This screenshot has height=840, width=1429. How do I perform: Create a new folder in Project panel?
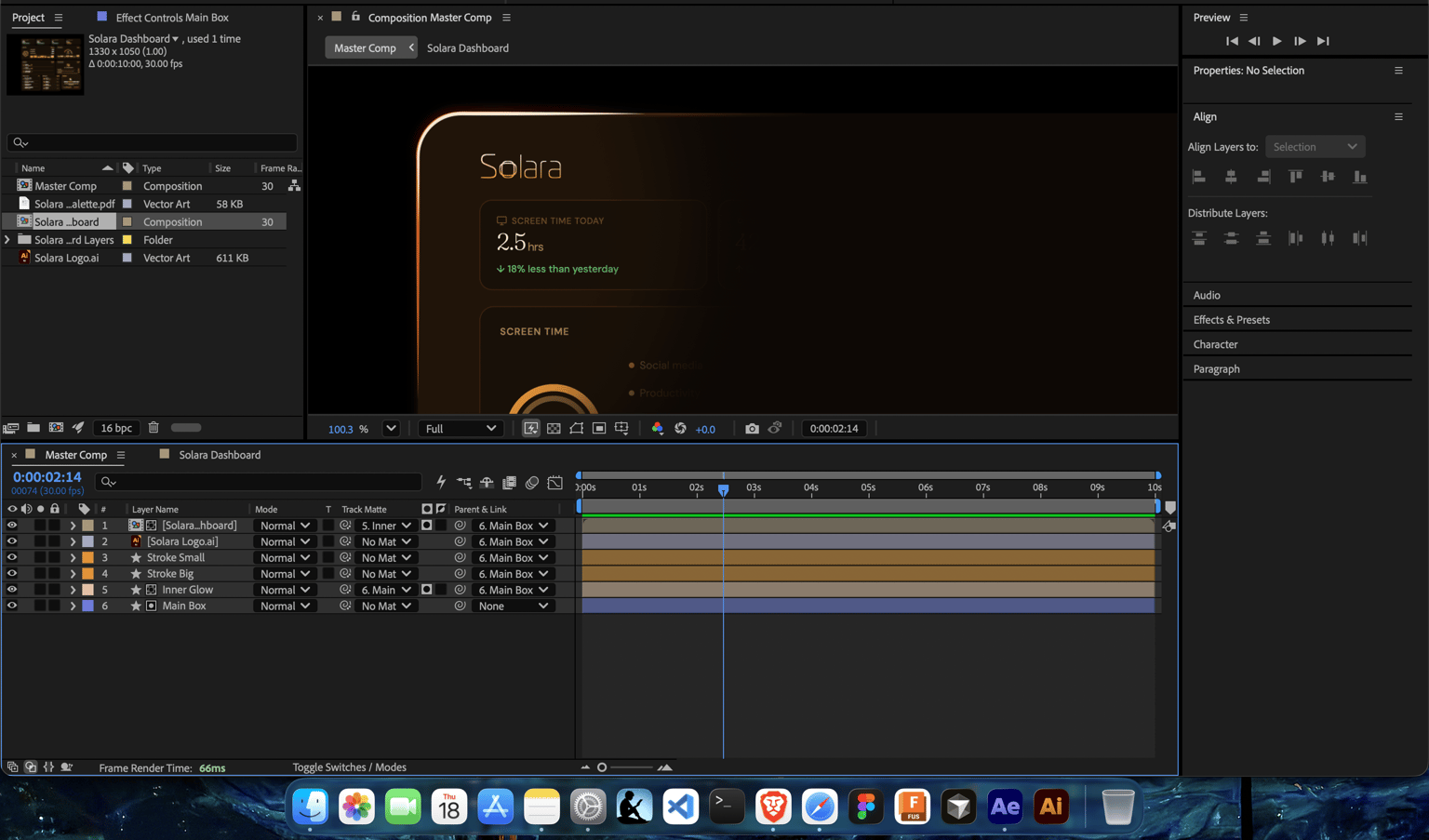[33, 428]
